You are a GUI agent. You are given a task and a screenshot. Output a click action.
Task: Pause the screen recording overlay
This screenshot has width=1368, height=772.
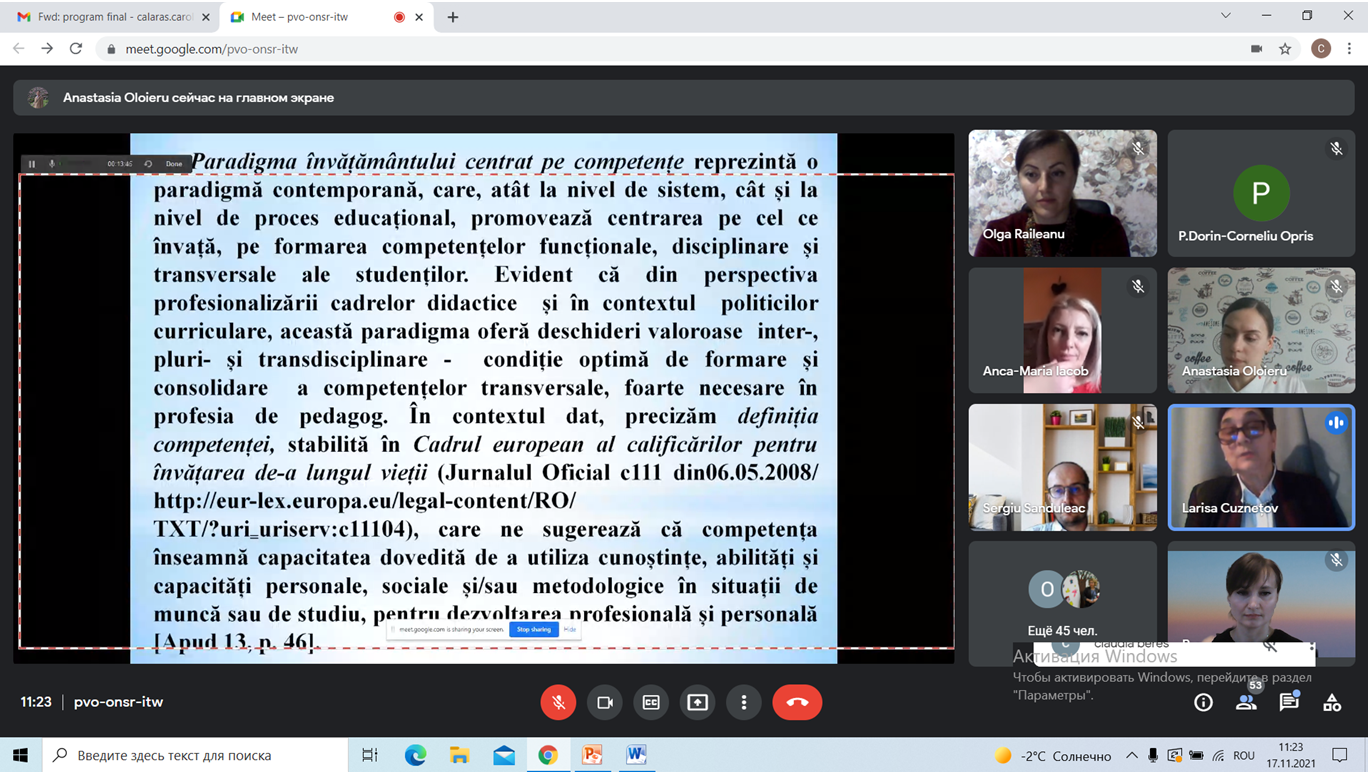point(32,164)
